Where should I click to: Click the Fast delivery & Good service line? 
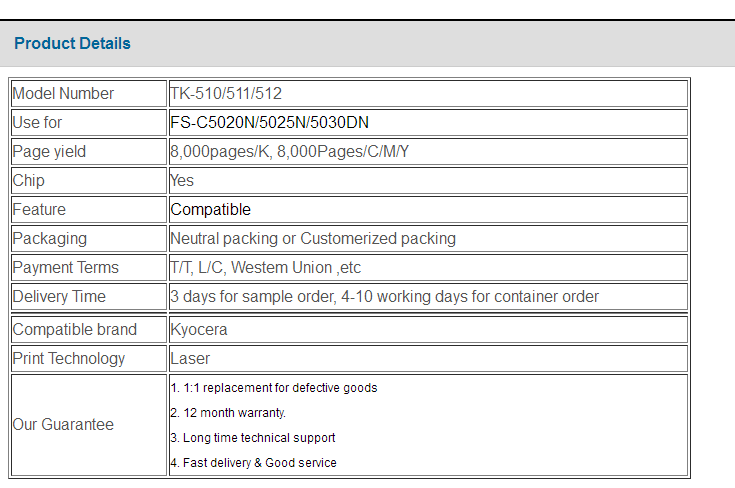253,463
